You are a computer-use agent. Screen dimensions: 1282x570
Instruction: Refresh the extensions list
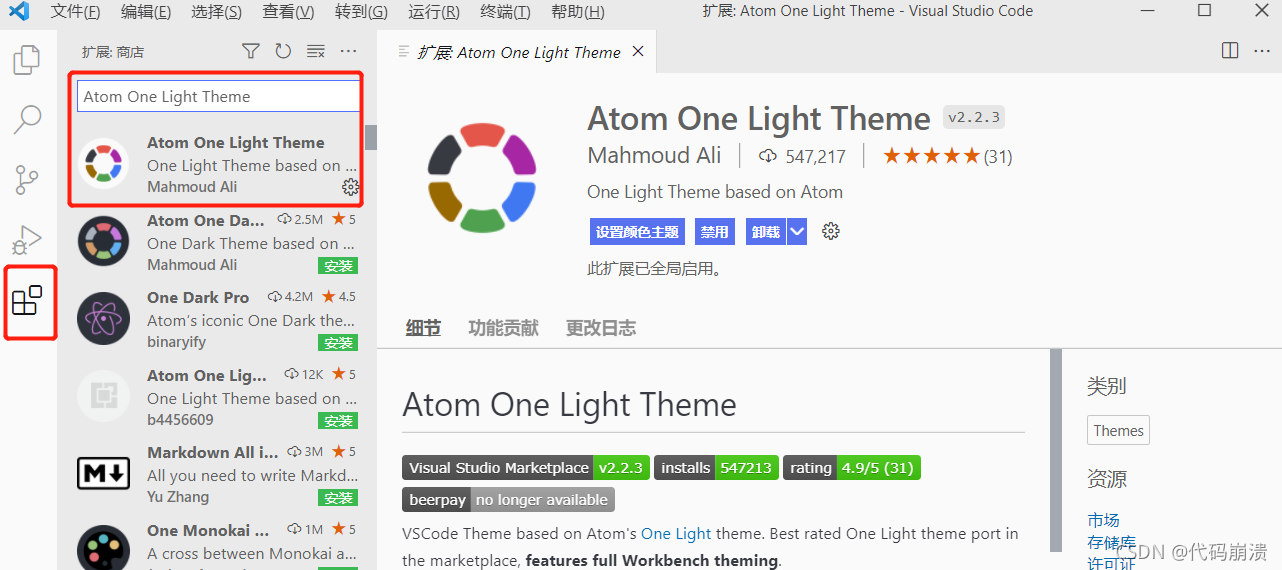pos(283,51)
